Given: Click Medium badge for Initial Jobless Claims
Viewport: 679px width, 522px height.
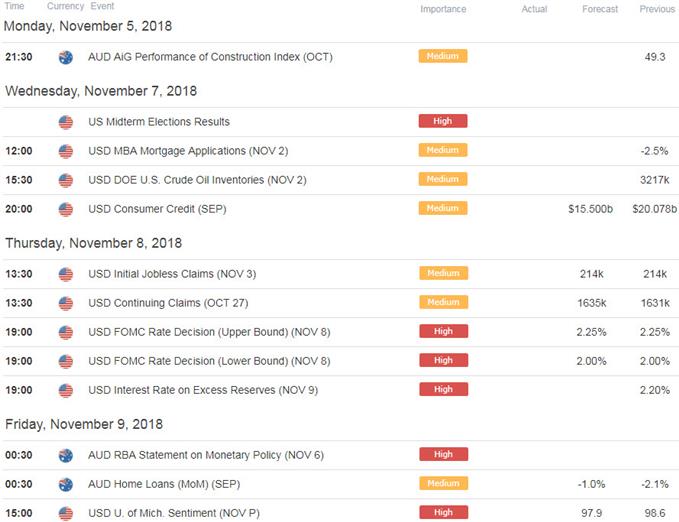Looking at the screenshot, I should 443,273.
